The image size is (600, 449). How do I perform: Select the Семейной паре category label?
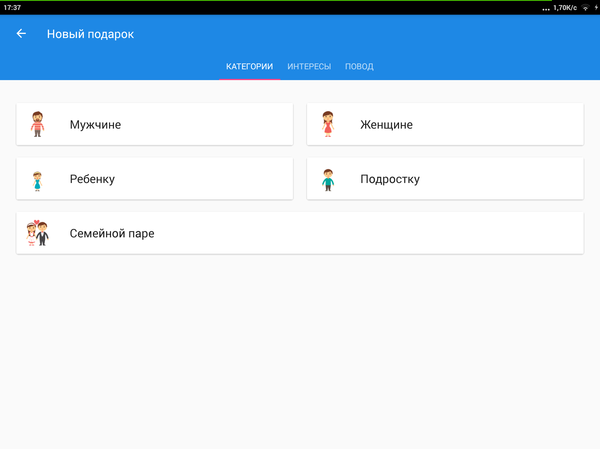[112, 233]
